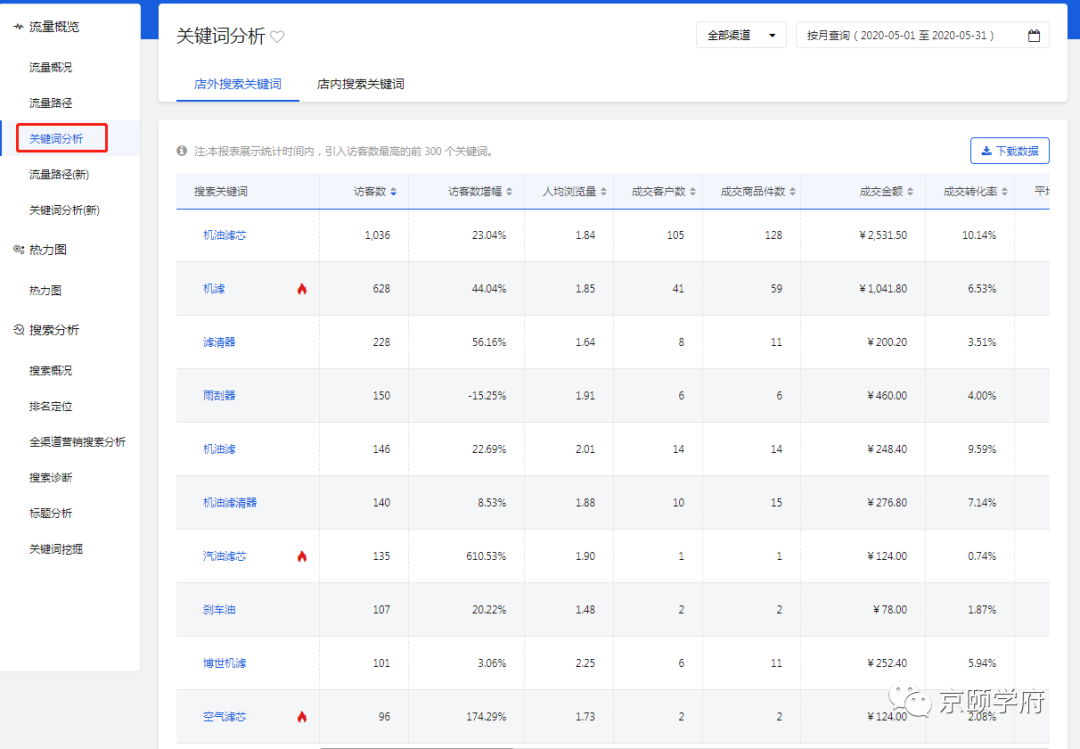This screenshot has height=749, width=1080.
Task: Click the growth value -15.25%
Action: click(x=487, y=396)
